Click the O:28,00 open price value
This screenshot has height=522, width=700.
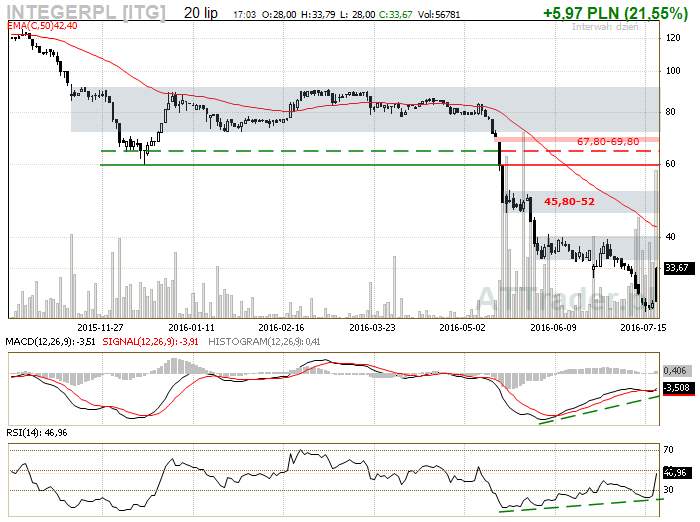click(x=279, y=15)
